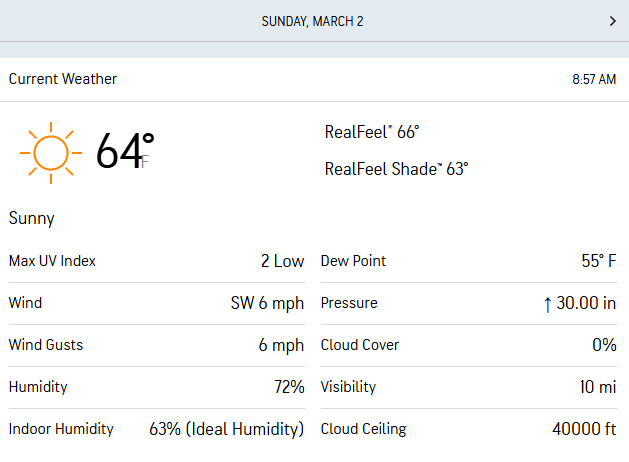Go to next day using right chevron

(x=612, y=21)
